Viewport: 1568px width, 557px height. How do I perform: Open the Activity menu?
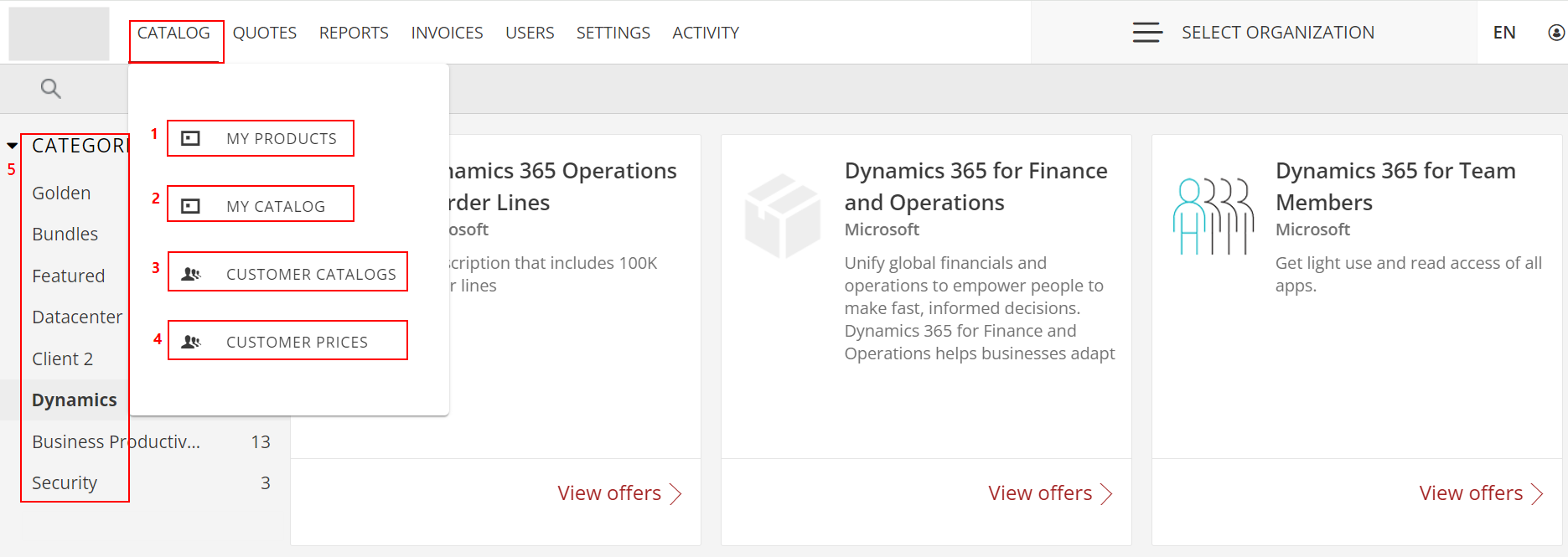(x=706, y=33)
